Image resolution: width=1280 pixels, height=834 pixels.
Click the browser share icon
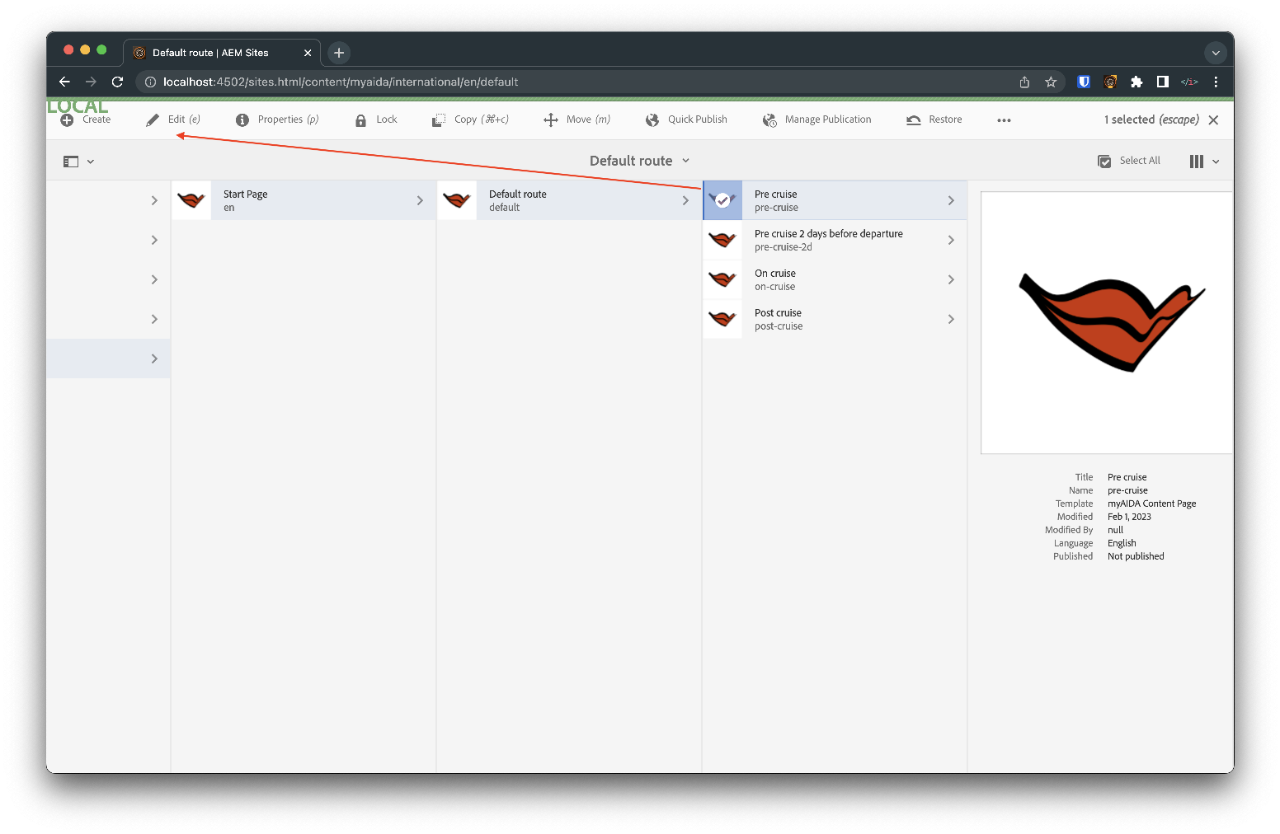tap(1024, 82)
